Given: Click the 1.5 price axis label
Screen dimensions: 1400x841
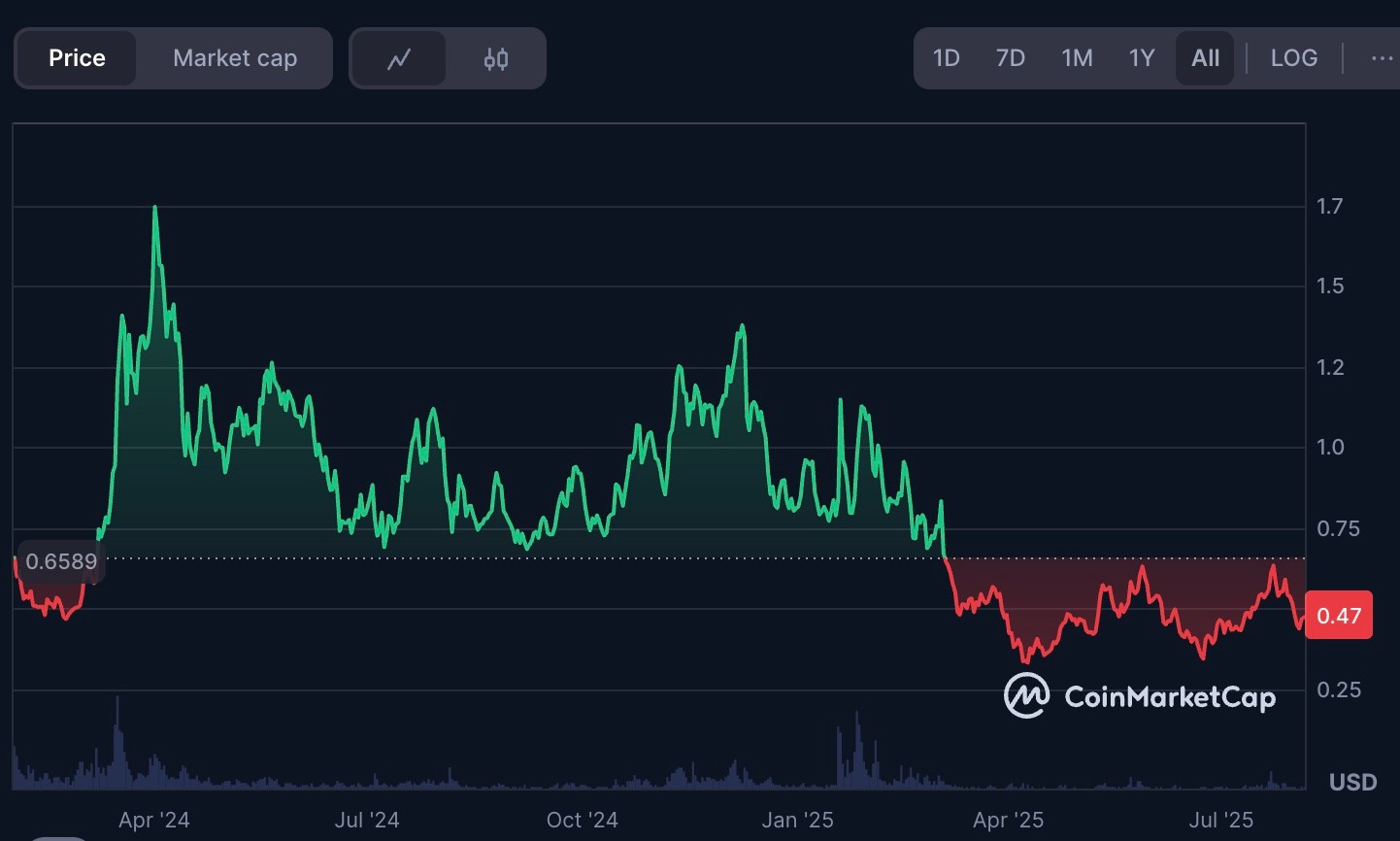Looking at the screenshot, I should click(1330, 286).
